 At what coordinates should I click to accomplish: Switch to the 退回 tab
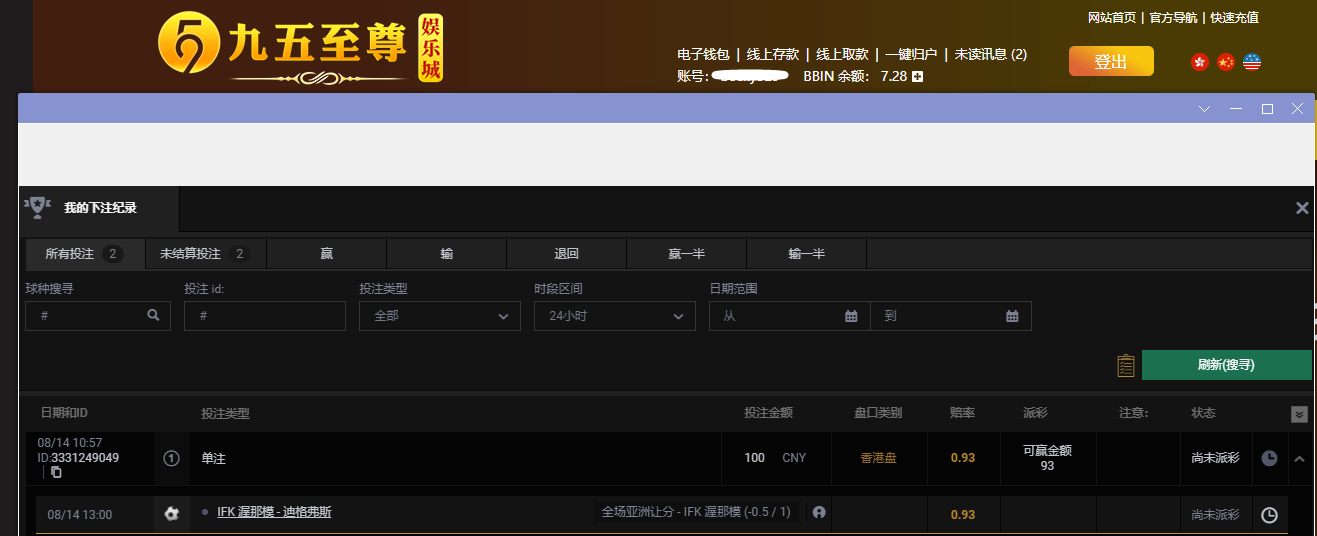click(x=567, y=254)
